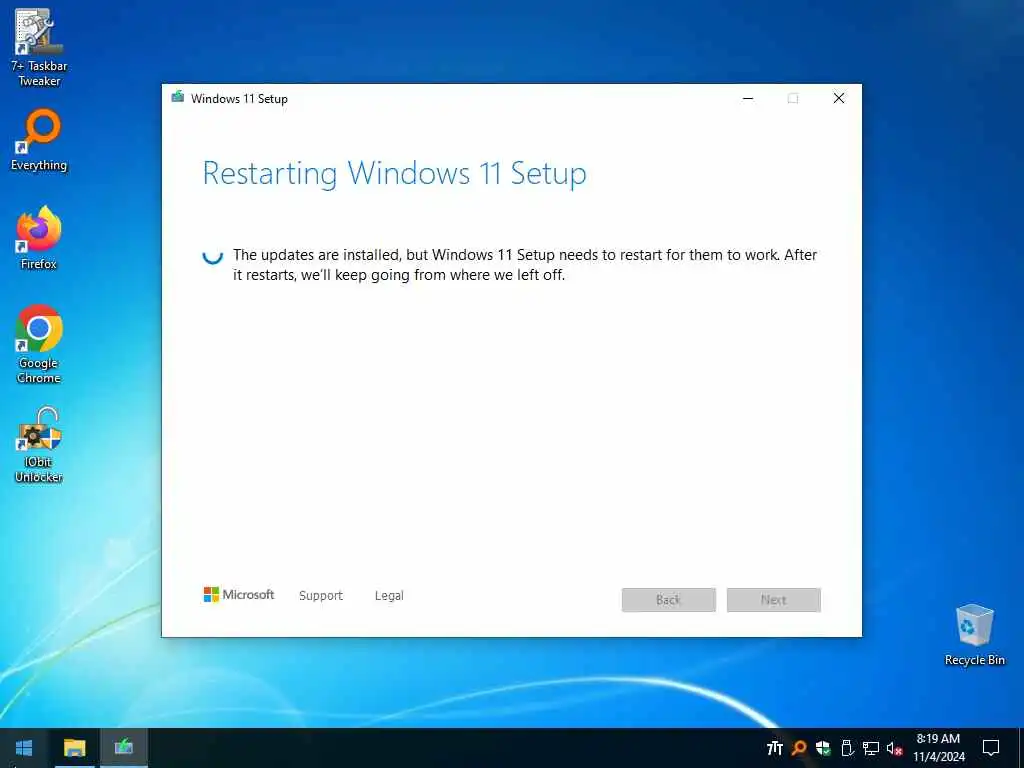Open the Legal link
The height and width of the screenshot is (768, 1024).
[389, 596]
